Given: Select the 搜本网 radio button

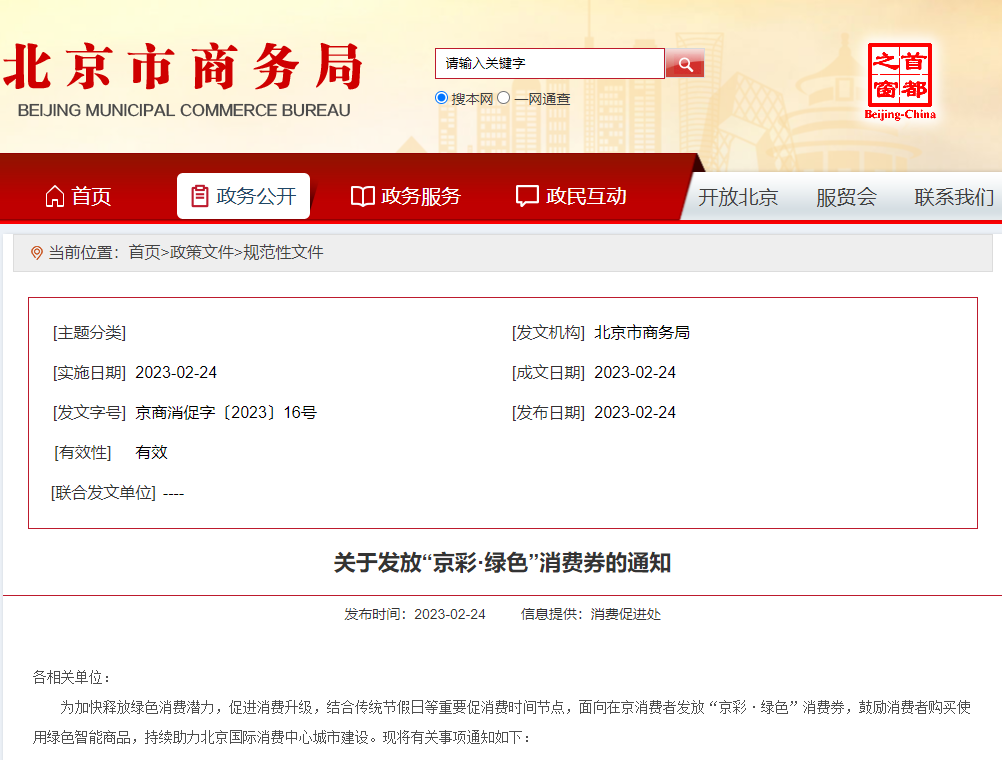Looking at the screenshot, I should 440,98.
